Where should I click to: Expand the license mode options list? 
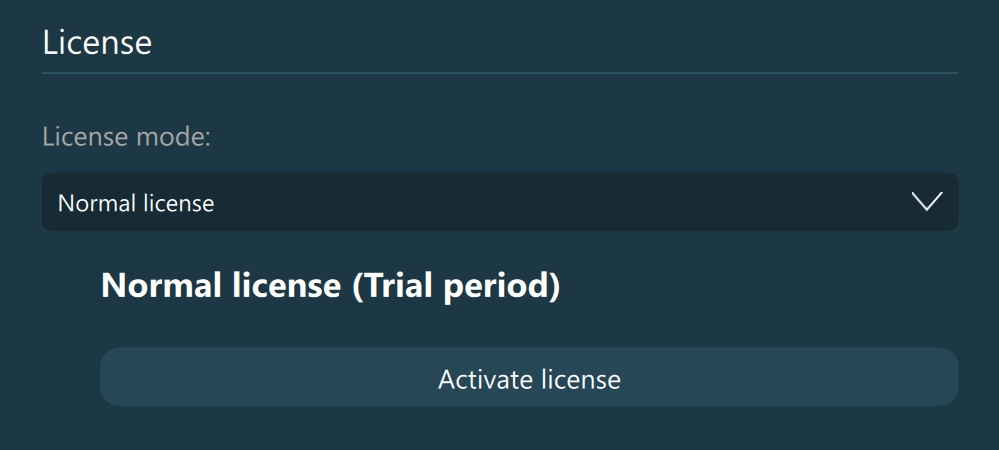pos(499,202)
